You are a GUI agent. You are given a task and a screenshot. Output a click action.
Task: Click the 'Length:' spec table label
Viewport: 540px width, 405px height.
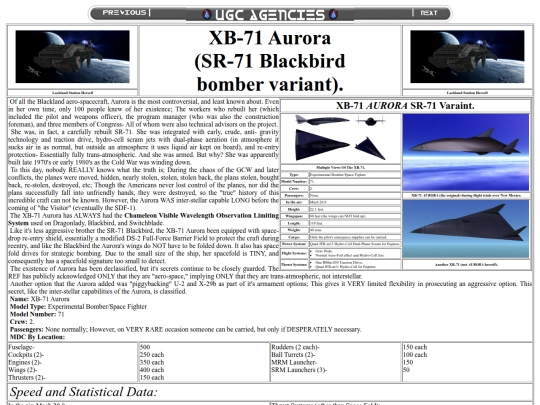pyautogui.click(x=294, y=223)
